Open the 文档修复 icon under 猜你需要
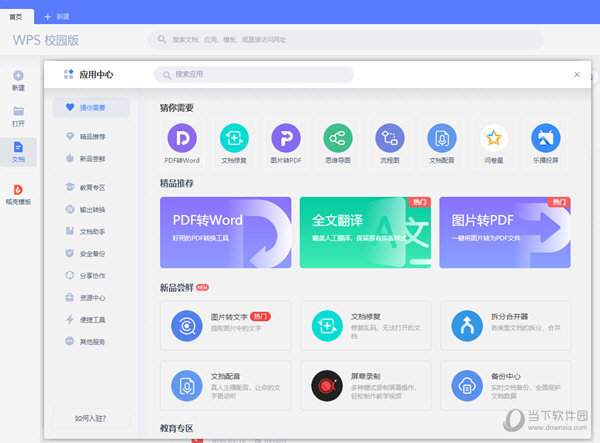The width and height of the screenshot is (600, 443). click(234, 138)
